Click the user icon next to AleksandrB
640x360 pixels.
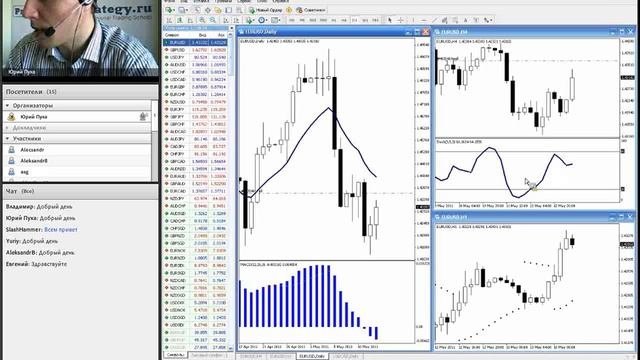(x=11, y=161)
